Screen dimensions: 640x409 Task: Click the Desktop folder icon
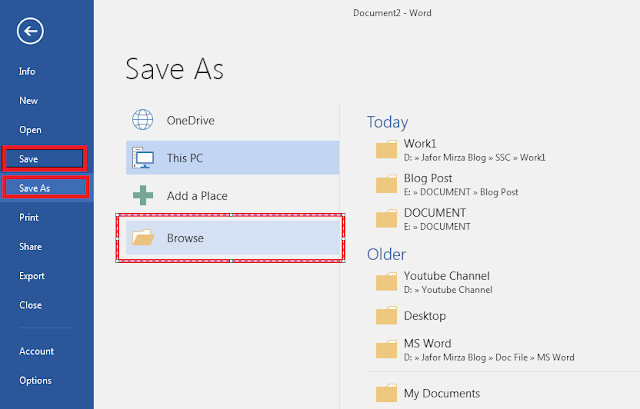point(386,316)
